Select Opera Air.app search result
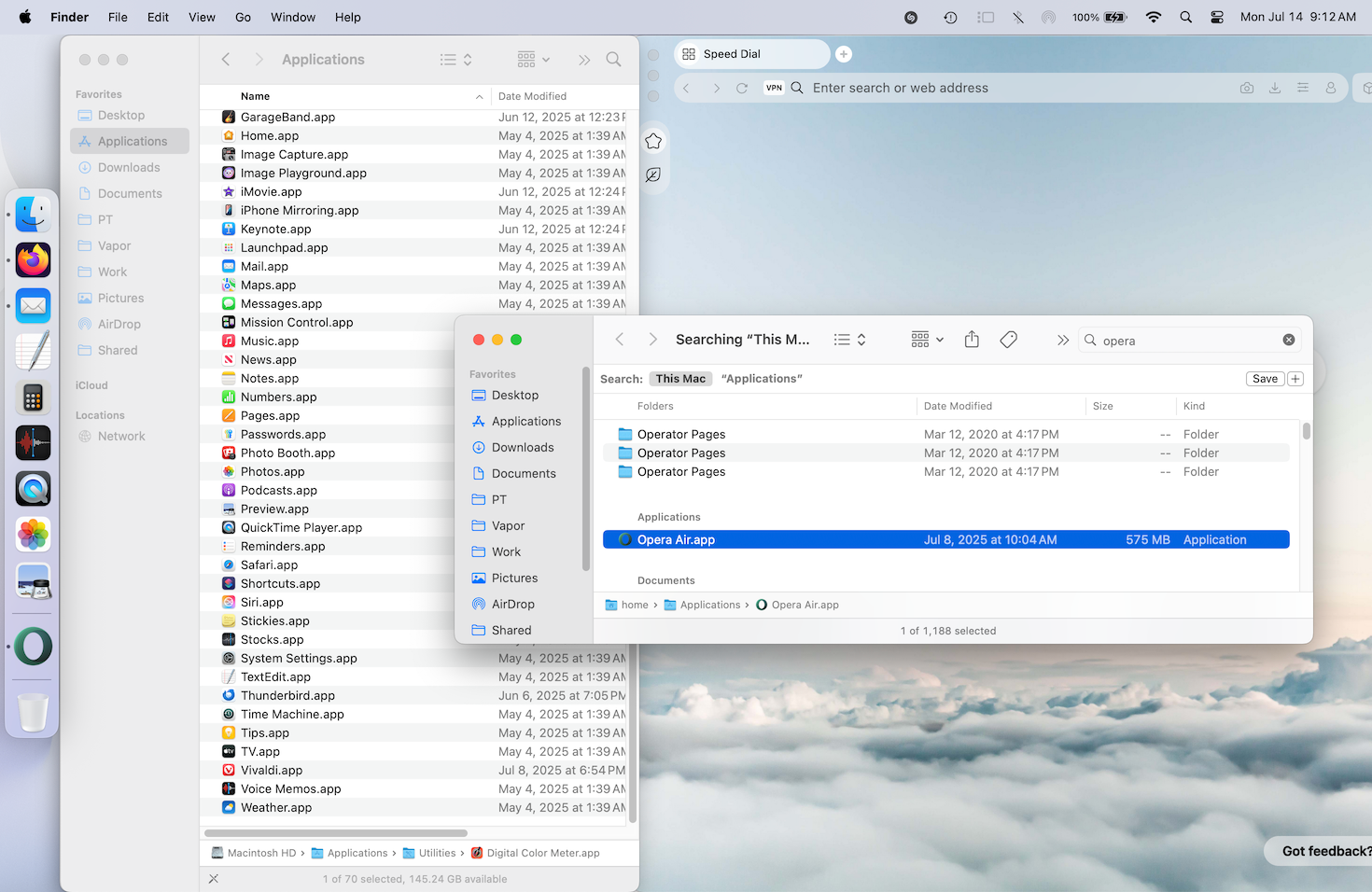 coord(946,539)
